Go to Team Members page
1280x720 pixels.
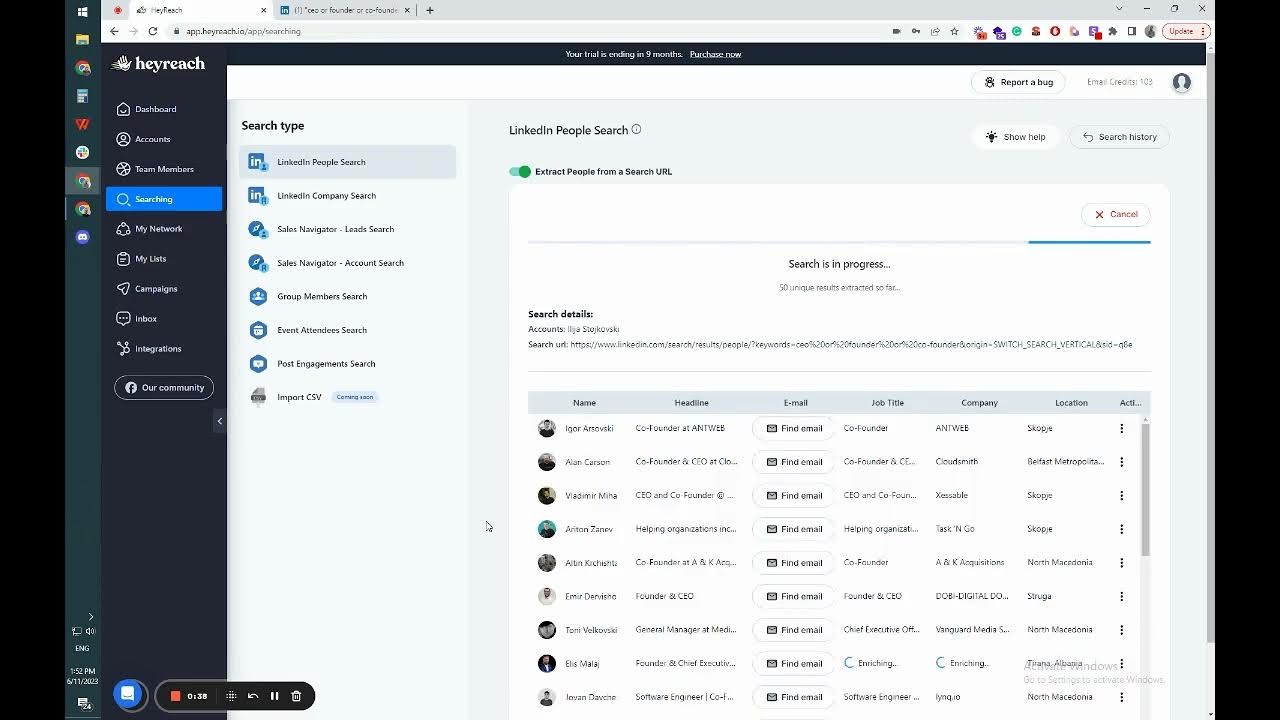pos(164,169)
